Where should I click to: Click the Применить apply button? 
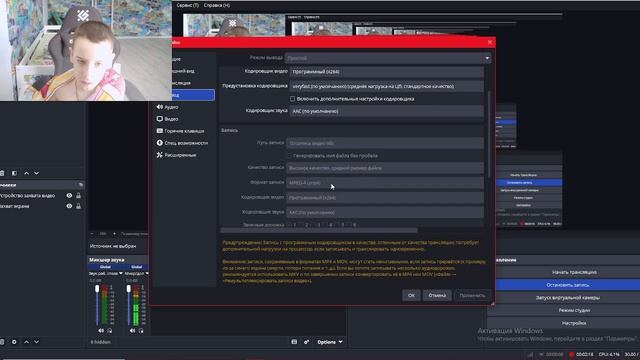472,295
